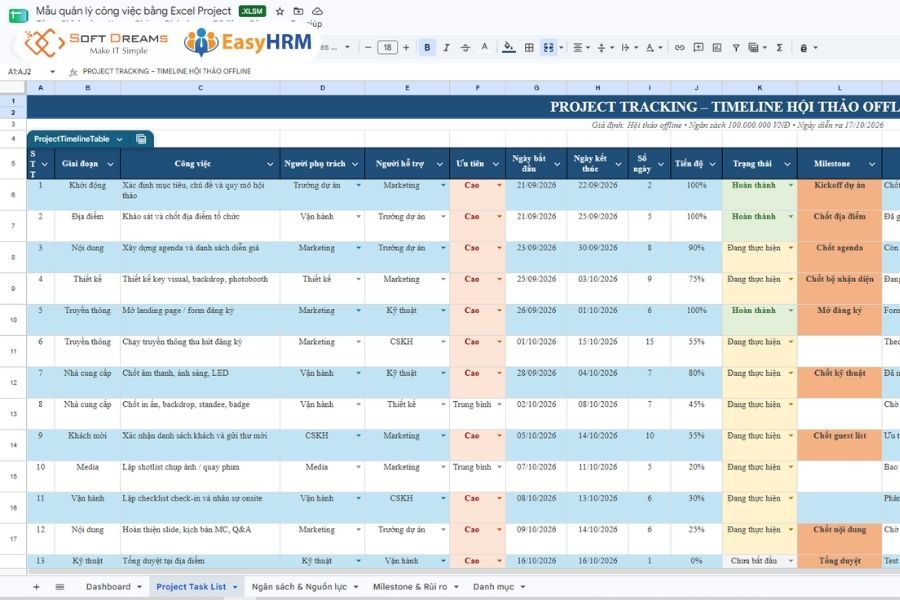900x600 pixels.
Task: Check the cloud save status icon
Action: tap(317, 11)
